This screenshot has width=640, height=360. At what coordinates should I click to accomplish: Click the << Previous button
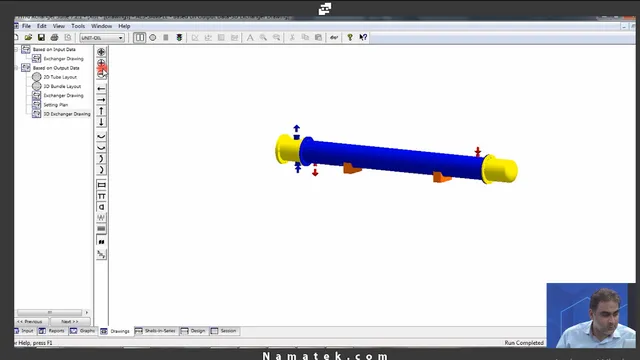[29, 322]
